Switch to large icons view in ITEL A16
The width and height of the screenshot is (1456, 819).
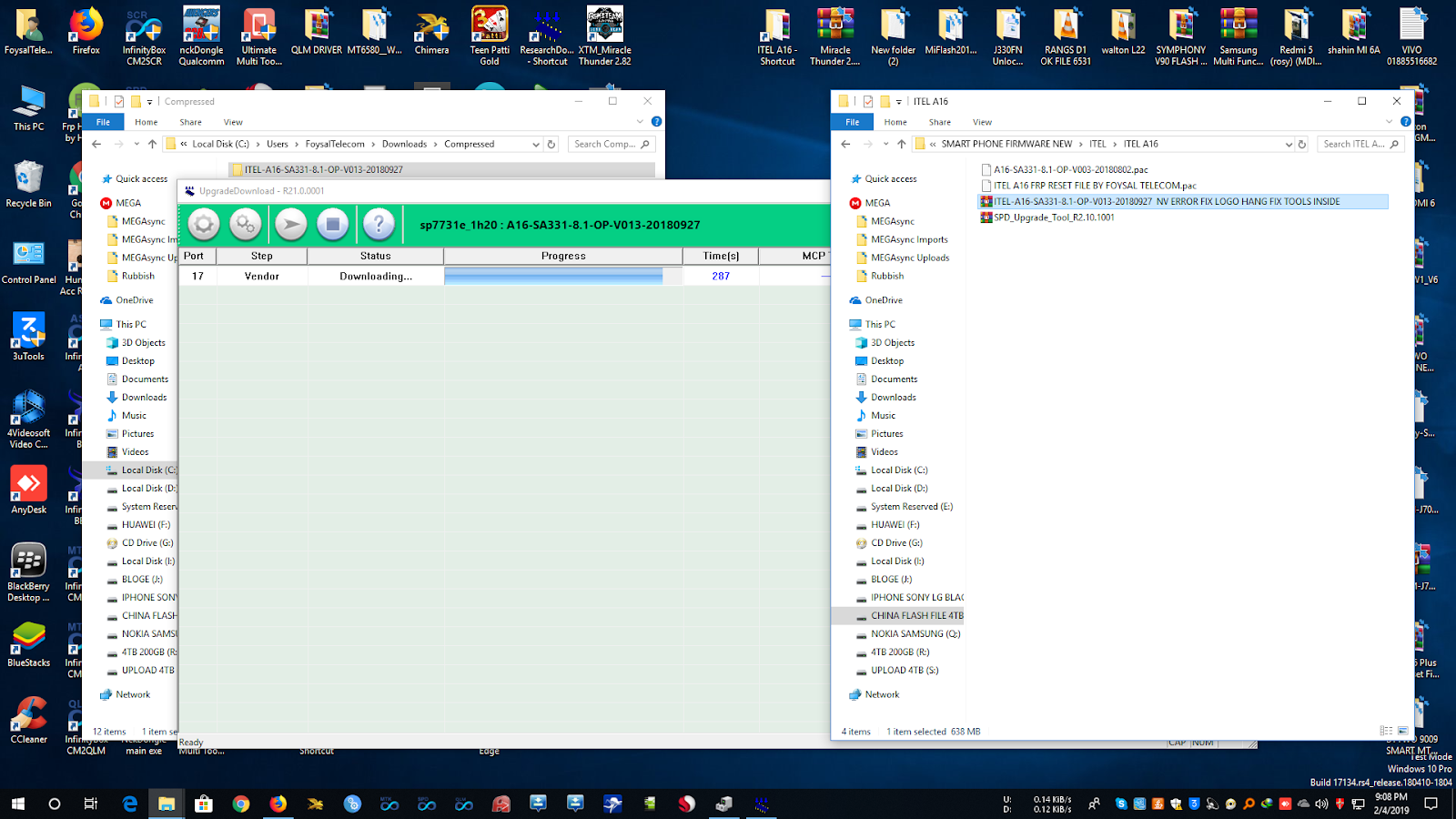pyautogui.click(x=1403, y=731)
